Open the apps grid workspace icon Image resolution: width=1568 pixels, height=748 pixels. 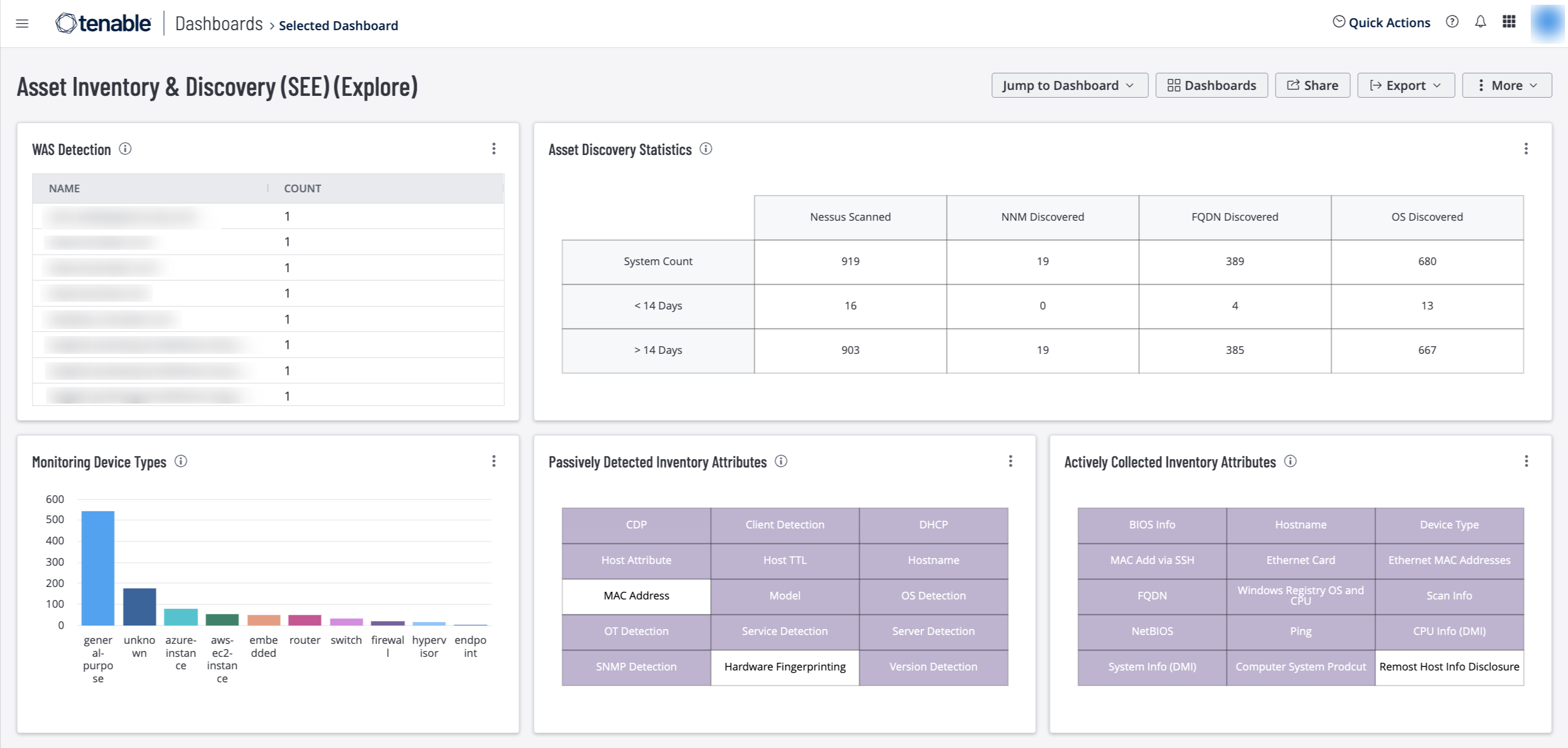pos(1508,22)
